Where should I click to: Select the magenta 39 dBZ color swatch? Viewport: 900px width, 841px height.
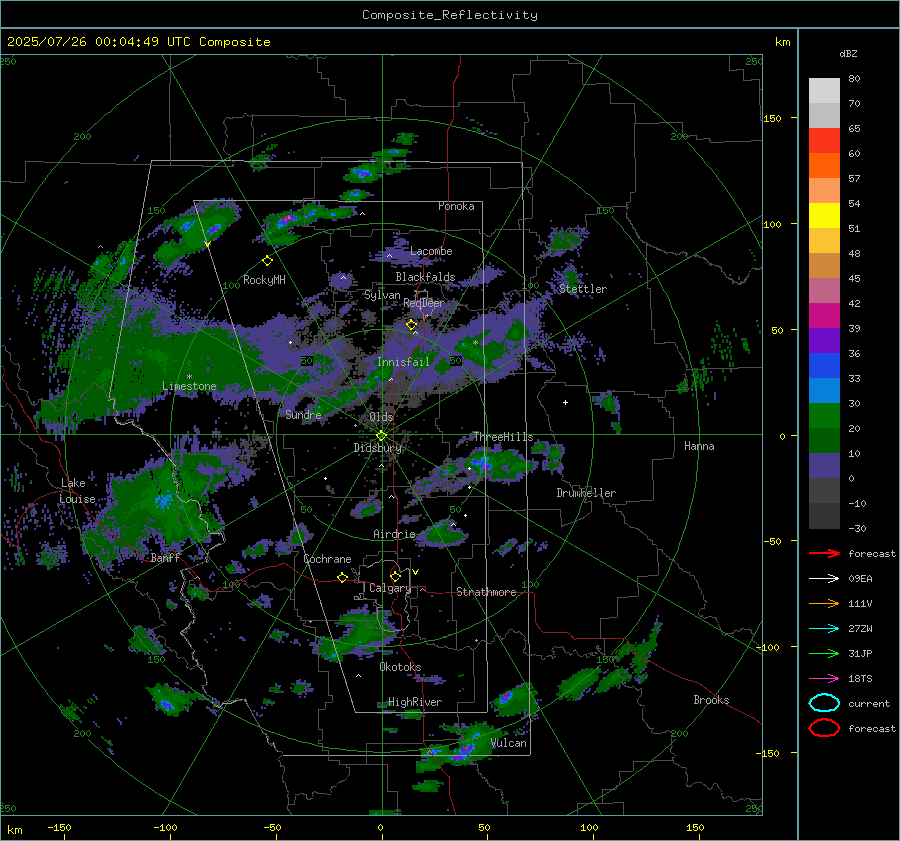pos(824,316)
